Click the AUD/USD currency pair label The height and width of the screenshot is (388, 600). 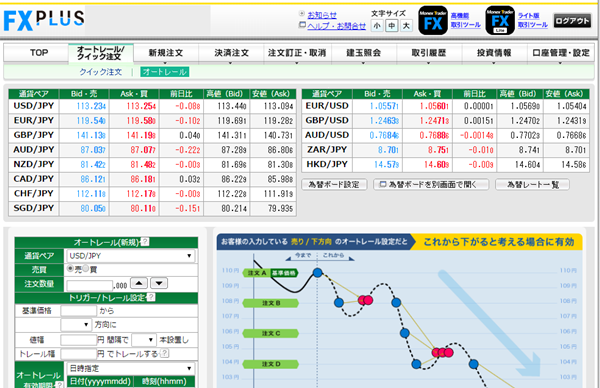[327, 135]
